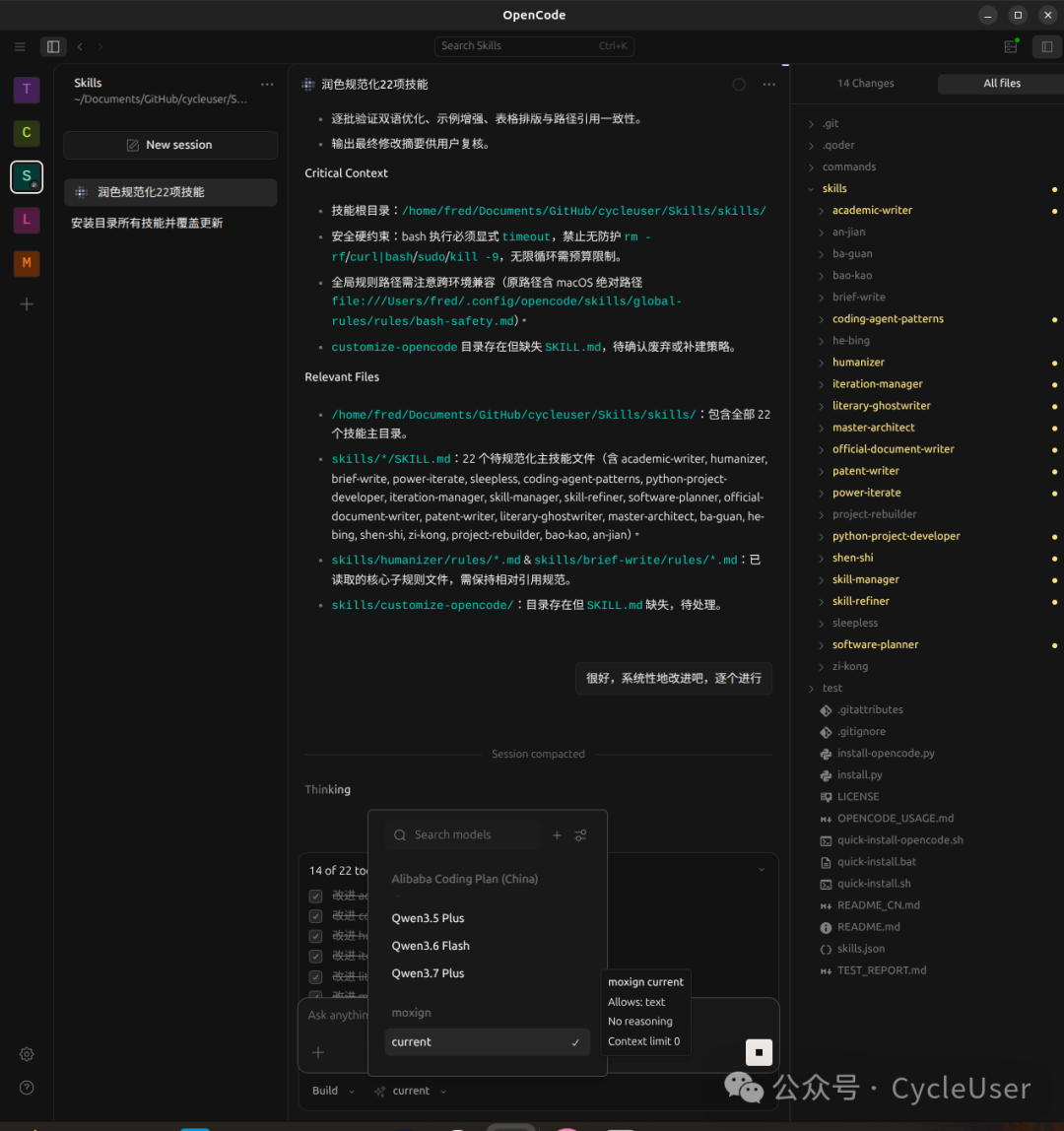The height and width of the screenshot is (1131, 1064).
Task: Open the settings gear icon
Action: click(x=27, y=1054)
